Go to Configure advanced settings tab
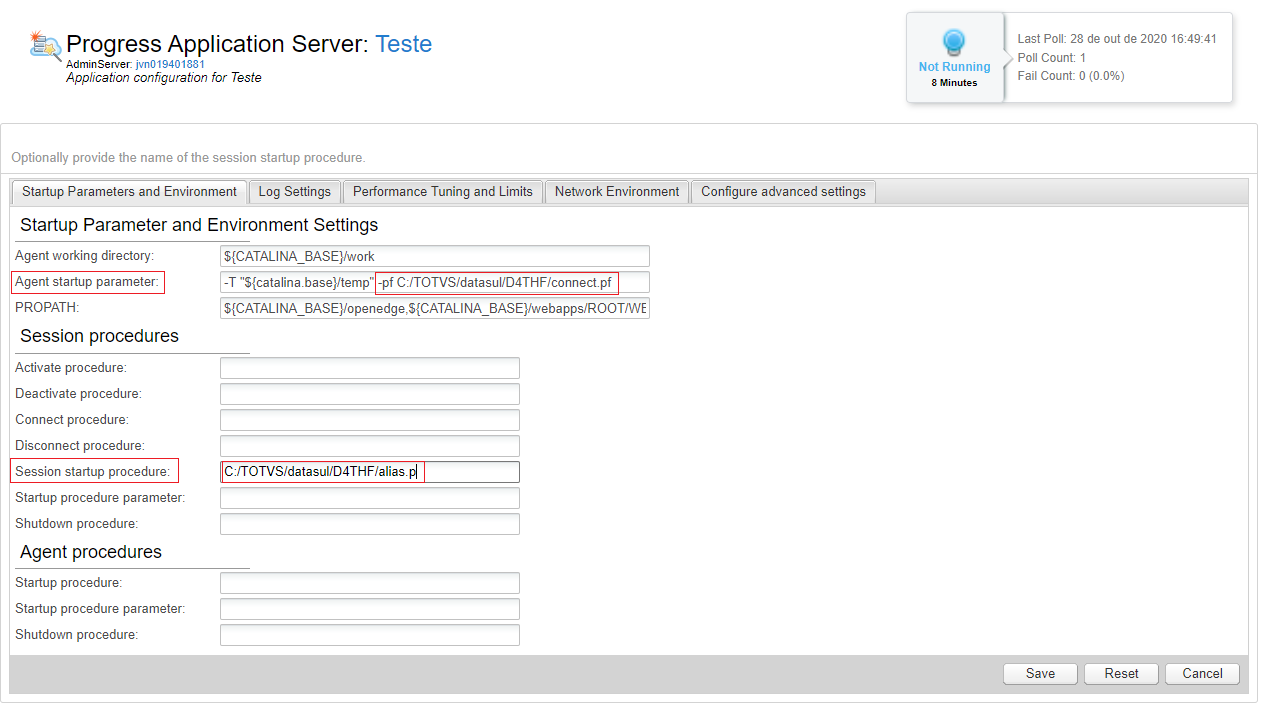Viewport: 1263px width, 712px height. pyautogui.click(x=783, y=191)
